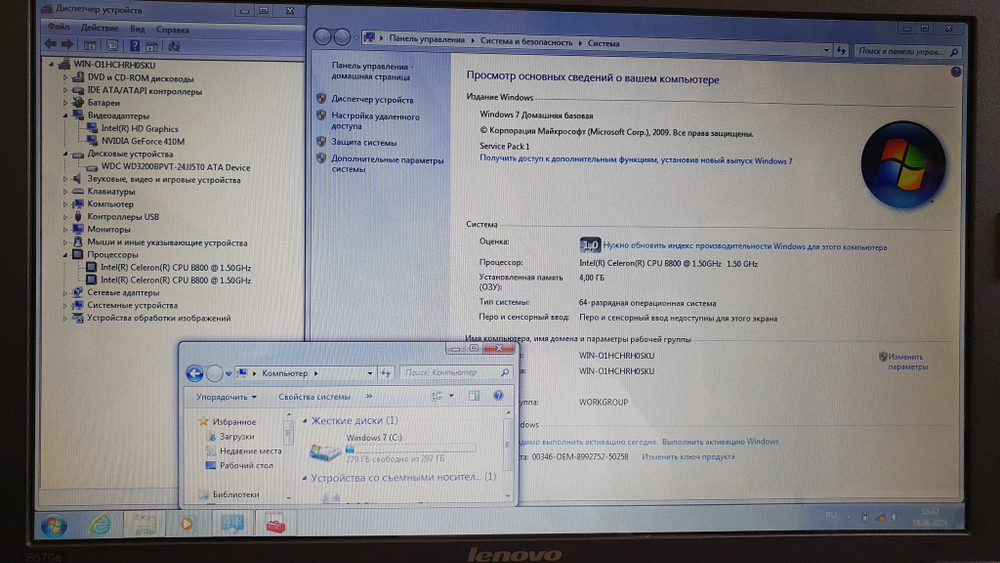Open Дополнительные параметры системы link
This screenshot has width=1000, height=563.
[387, 165]
